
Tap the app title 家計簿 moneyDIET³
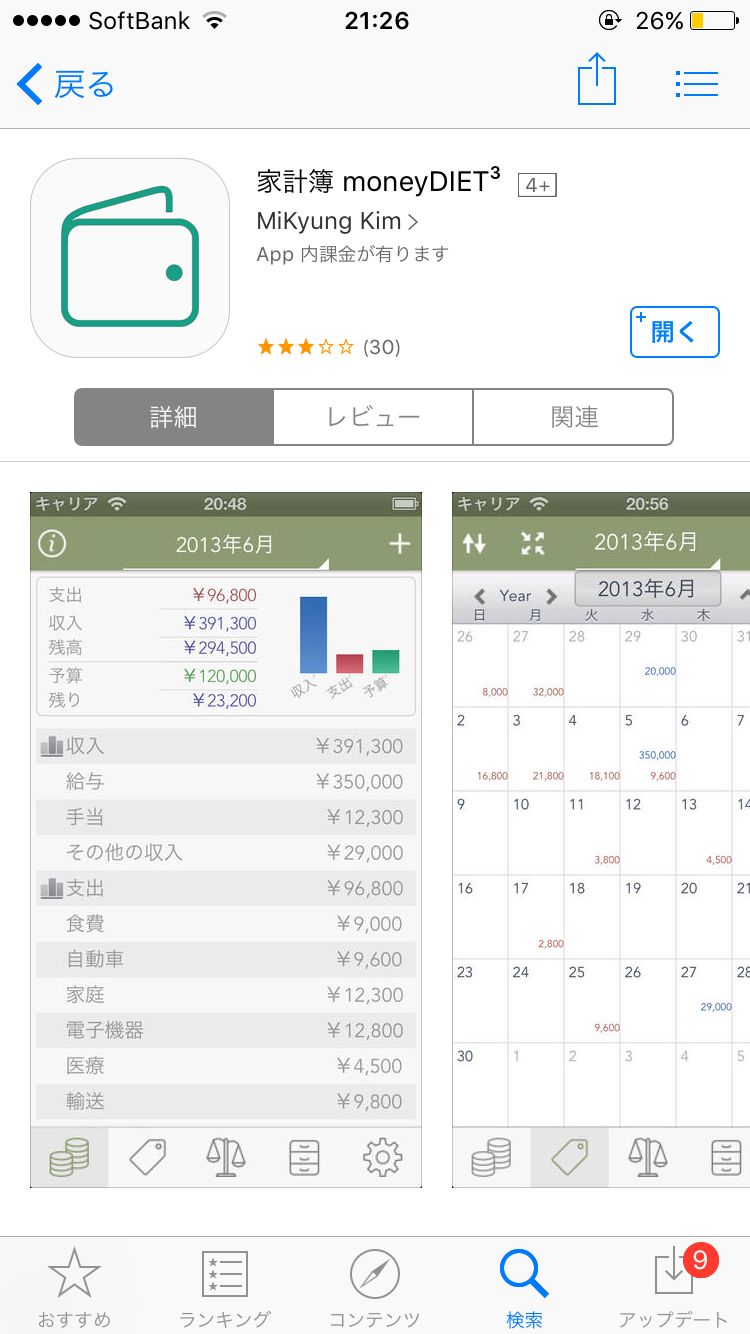pyautogui.click(x=378, y=182)
